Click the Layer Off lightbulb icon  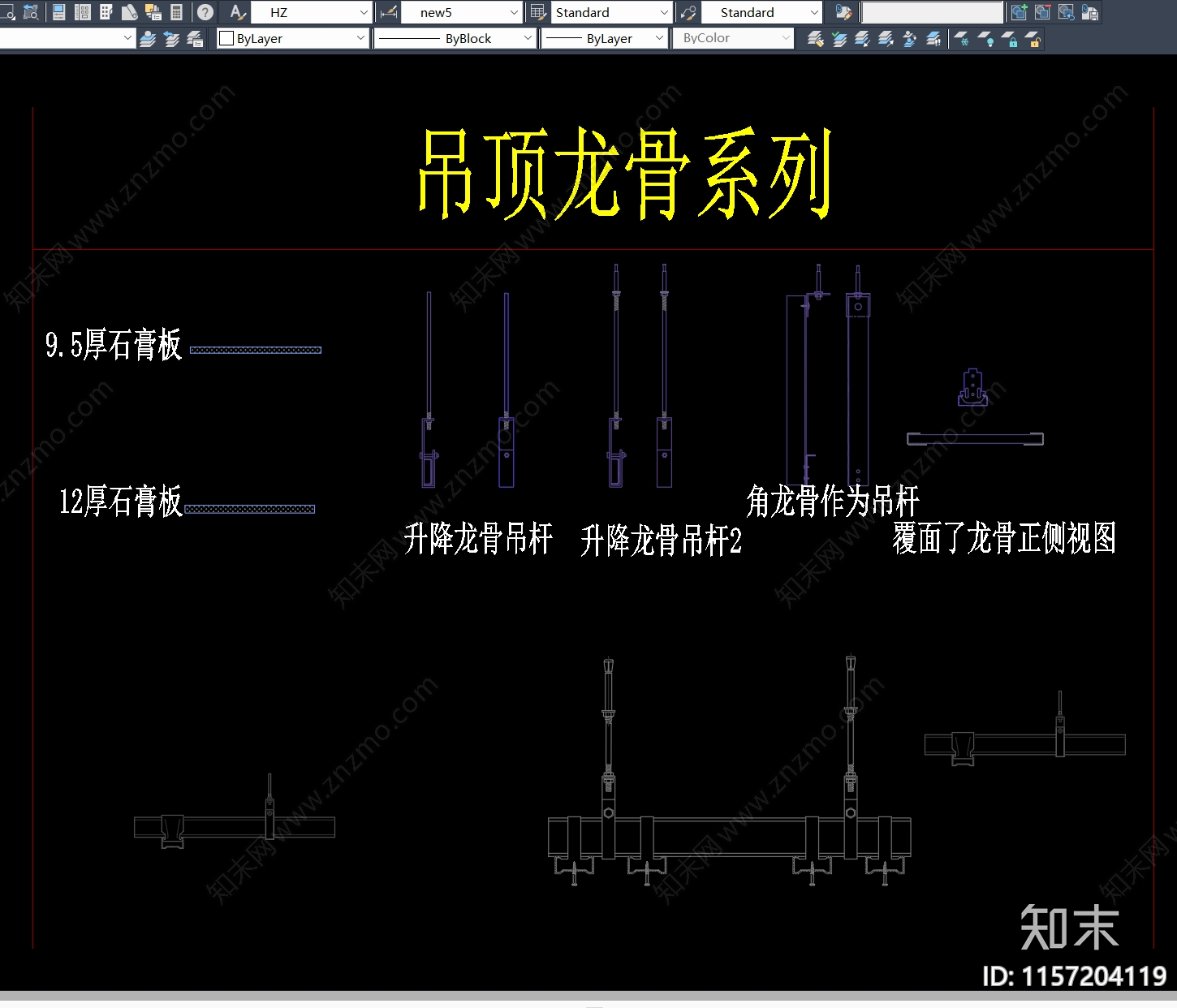click(985, 38)
